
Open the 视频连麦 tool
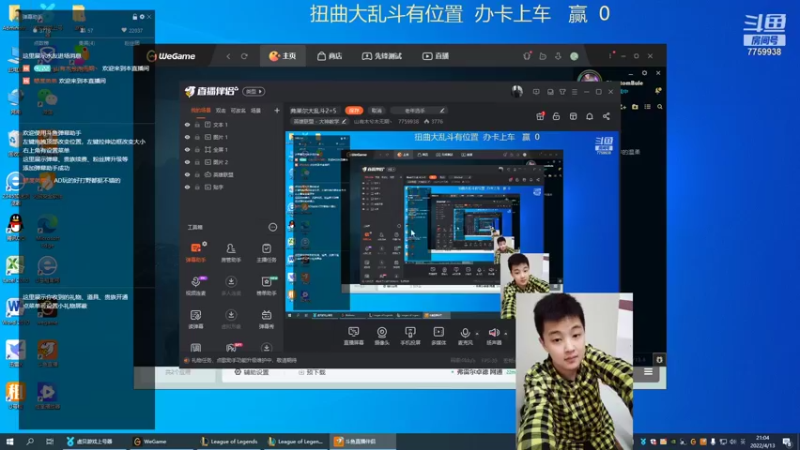(x=195, y=285)
